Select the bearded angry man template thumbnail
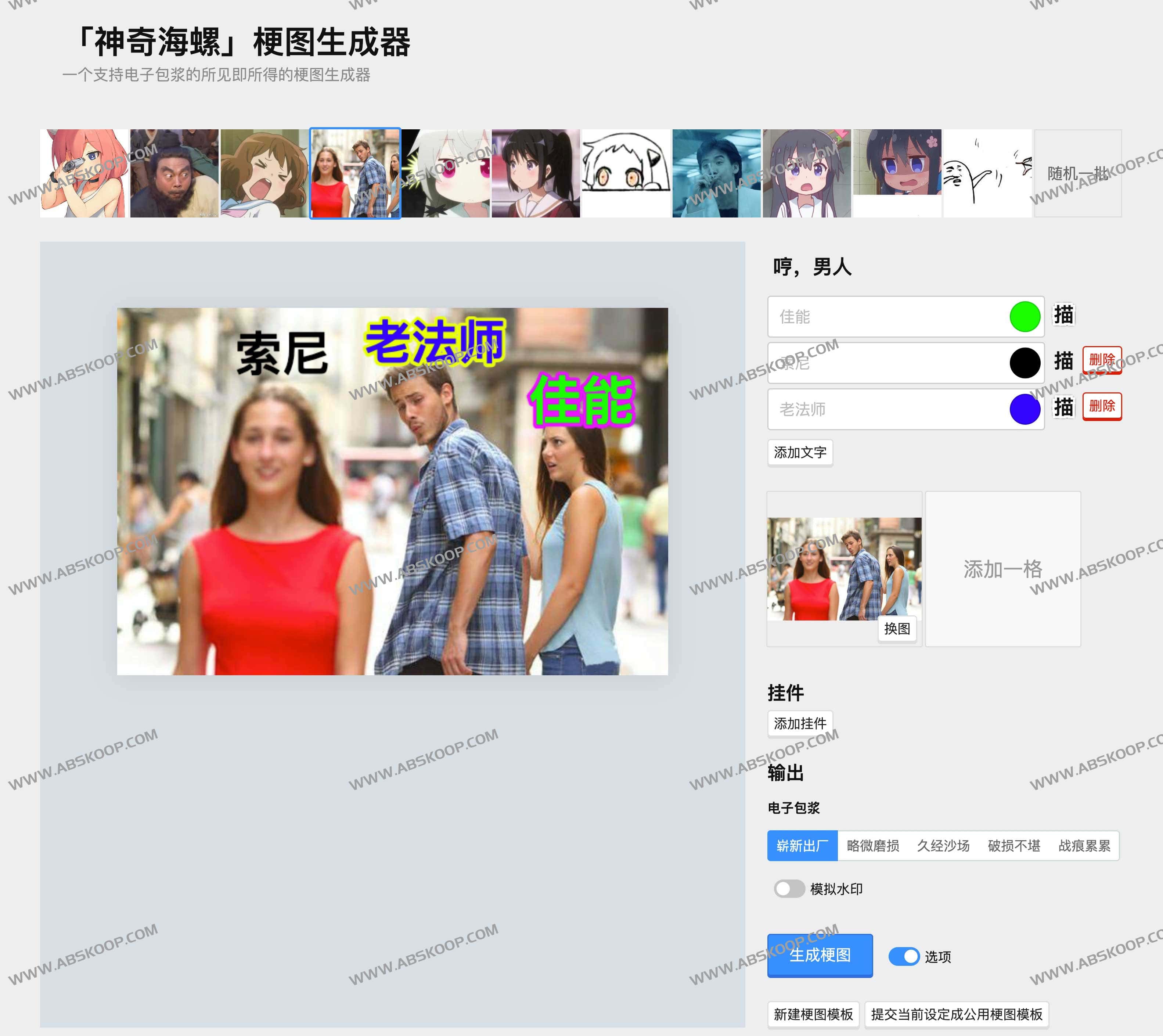 174,173
